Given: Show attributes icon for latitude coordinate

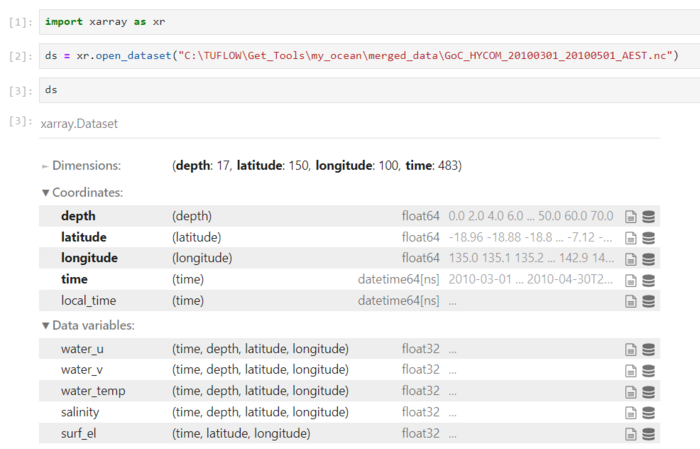Looking at the screenshot, I should coord(630,238).
